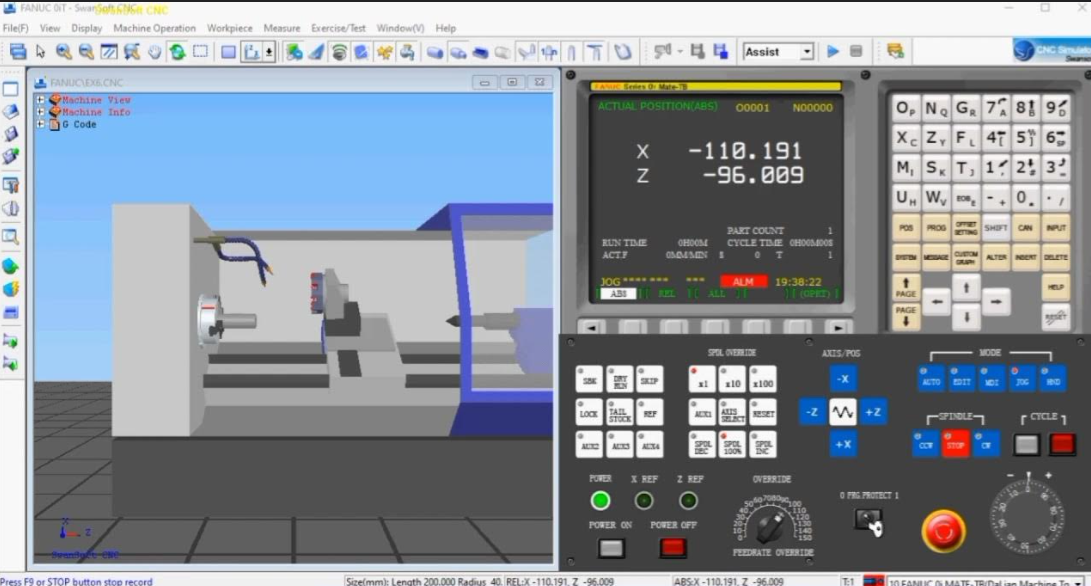Click the rapid traverse wave button
Viewport: 1091px width, 586px height.
[843, 412]
